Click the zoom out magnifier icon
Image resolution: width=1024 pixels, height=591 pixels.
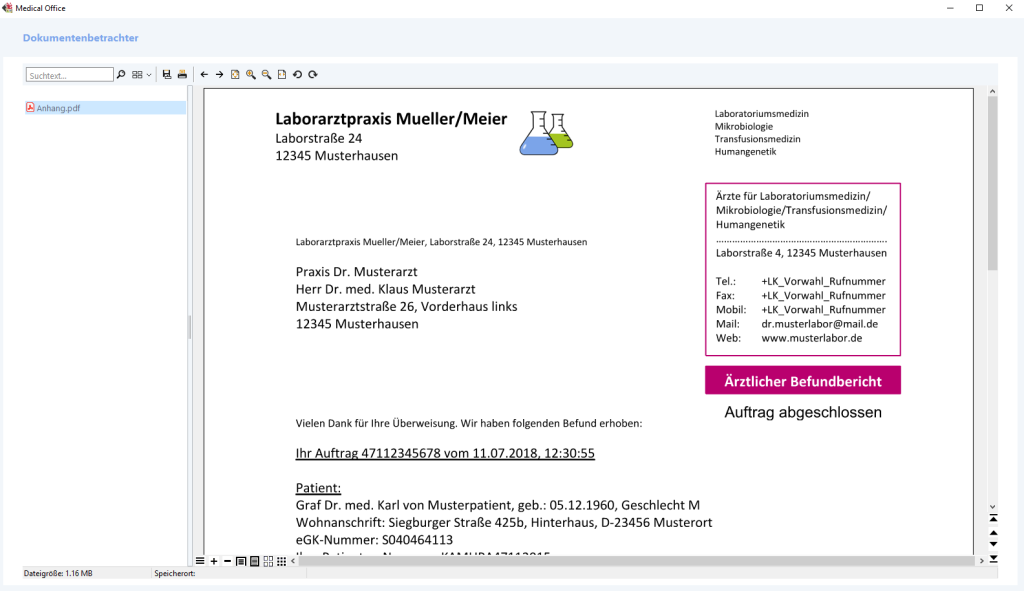[x=267, y=75]
